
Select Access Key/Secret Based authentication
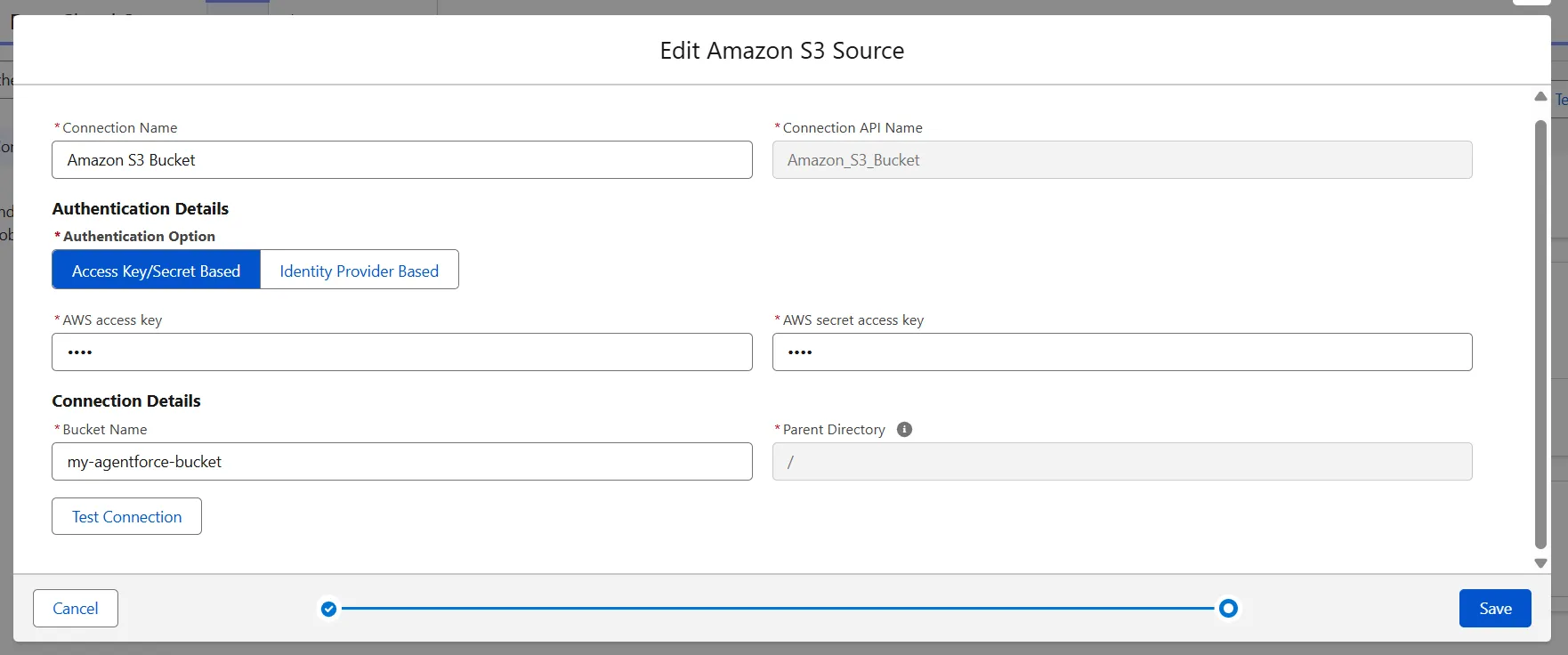tap(156, 271)
